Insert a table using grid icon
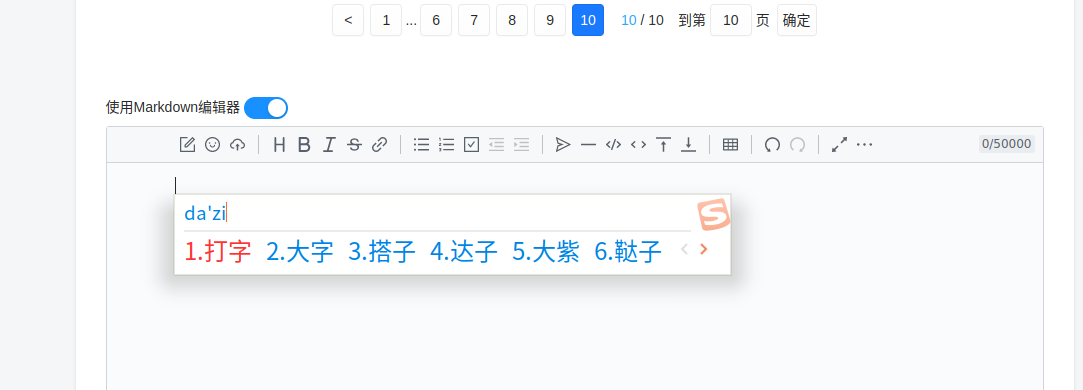 (730, 145)
